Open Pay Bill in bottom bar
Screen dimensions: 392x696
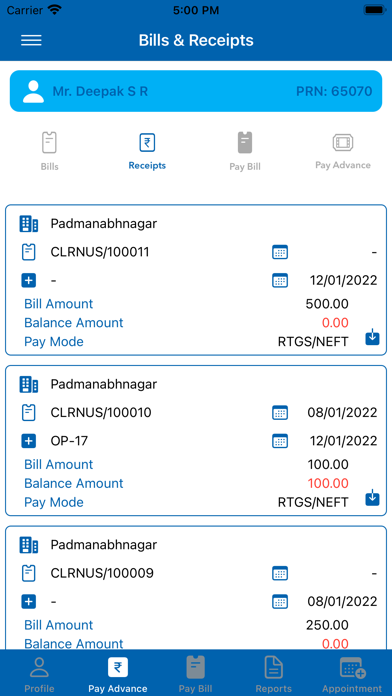(195, 675)
